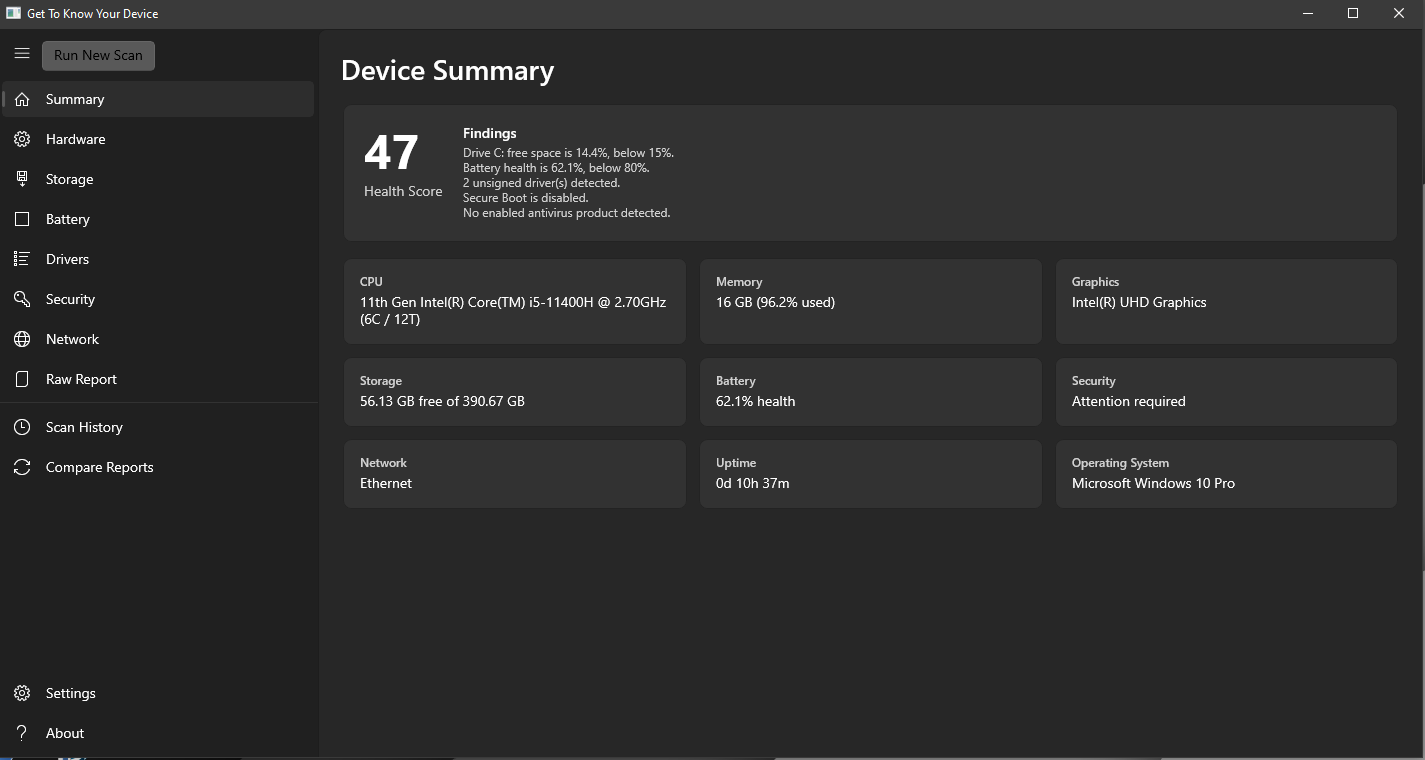Open Hardware via its gear icon
Image resolution: width=1425 pixels, height=760 pixels.
pyautogui.click(x=22, y=139)
